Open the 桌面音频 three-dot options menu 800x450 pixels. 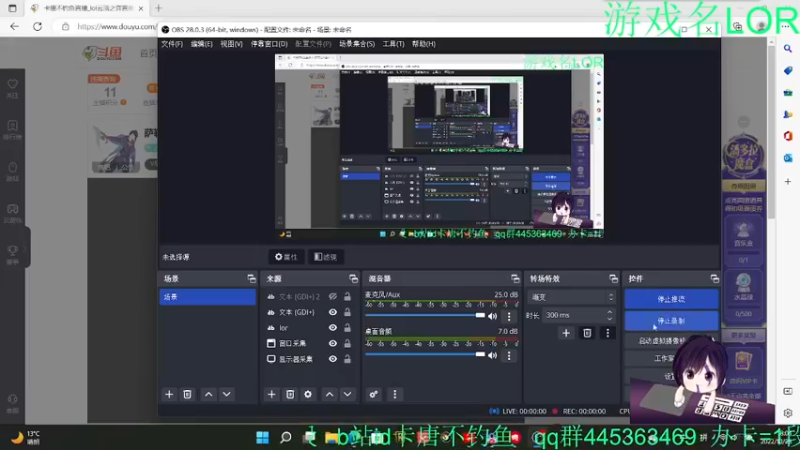[509, 355]
